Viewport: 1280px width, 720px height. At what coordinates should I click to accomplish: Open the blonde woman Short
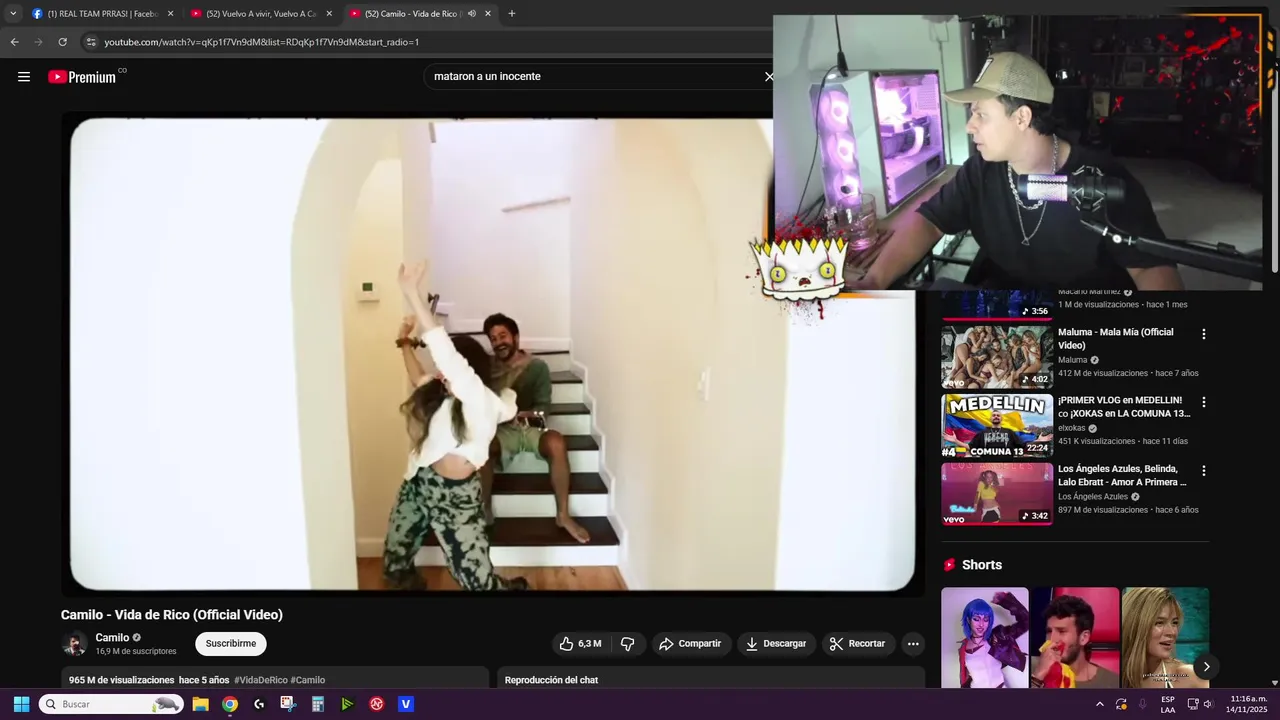tap(1165, 638)
